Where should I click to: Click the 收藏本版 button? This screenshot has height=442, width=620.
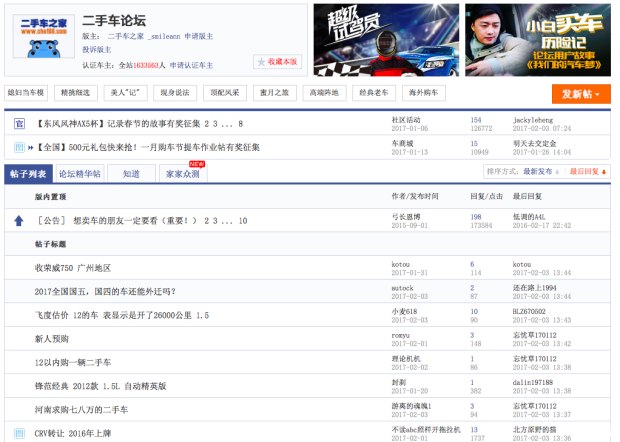(x=278, y=62)
